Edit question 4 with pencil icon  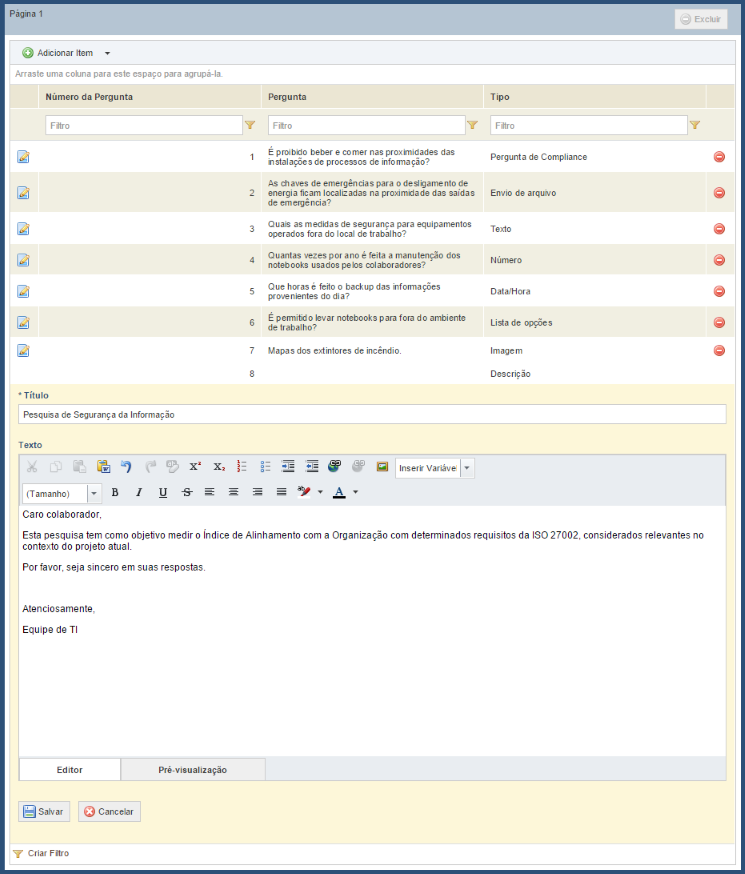click(x=23, y=260)
